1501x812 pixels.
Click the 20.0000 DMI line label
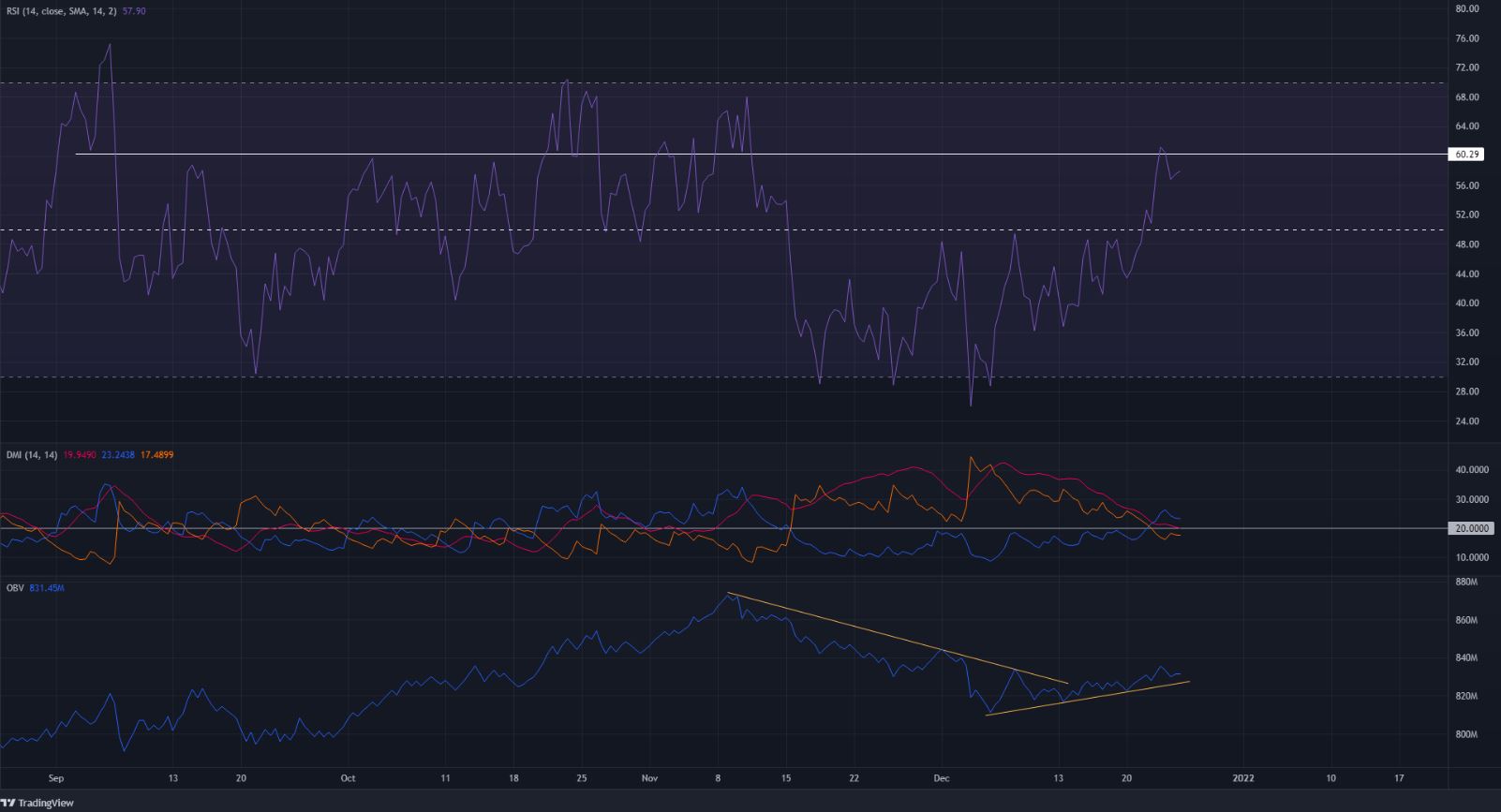pos(1471,528)
